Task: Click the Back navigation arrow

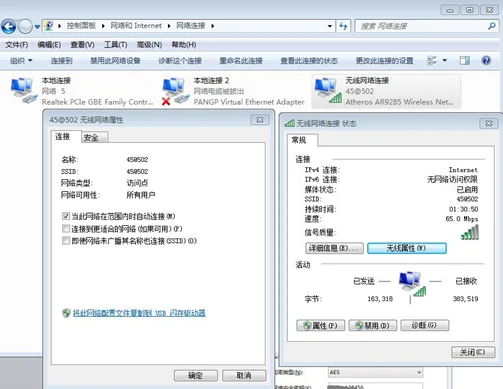Action: 8,26
